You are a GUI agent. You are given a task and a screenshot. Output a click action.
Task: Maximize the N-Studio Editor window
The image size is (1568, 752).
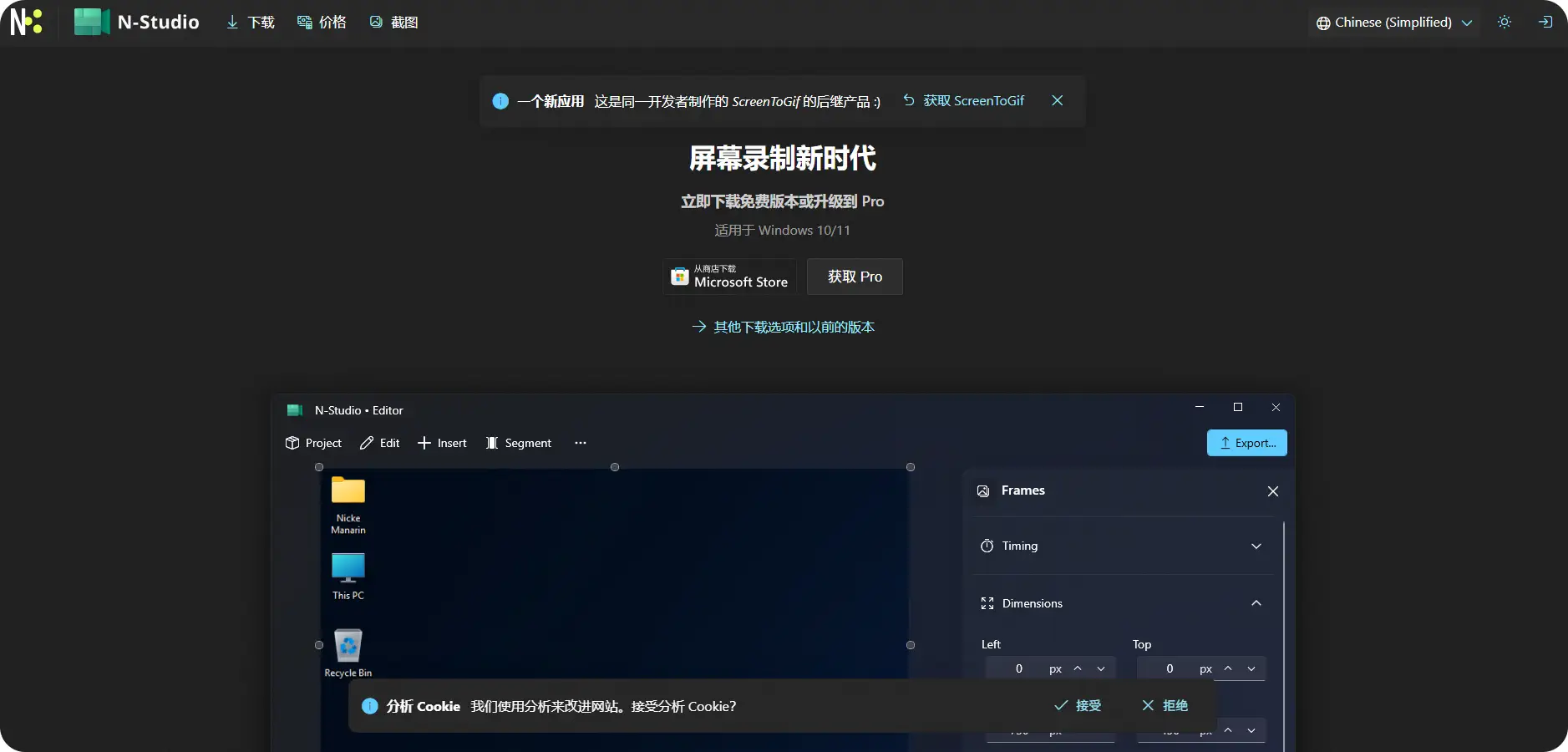point(1238,407)
